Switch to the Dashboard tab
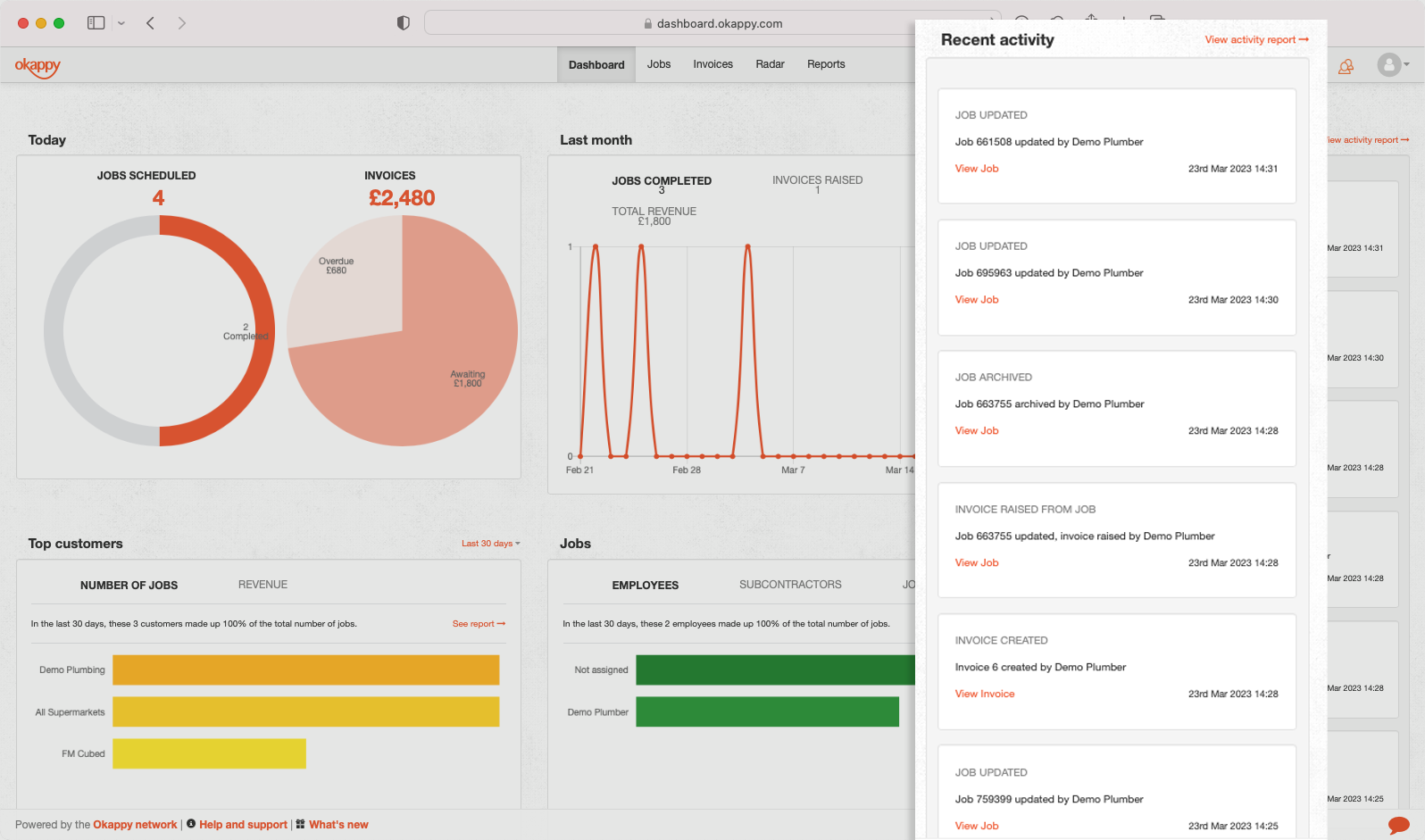The height and width of the screenshot is (840, 1425). pos(596,65)
